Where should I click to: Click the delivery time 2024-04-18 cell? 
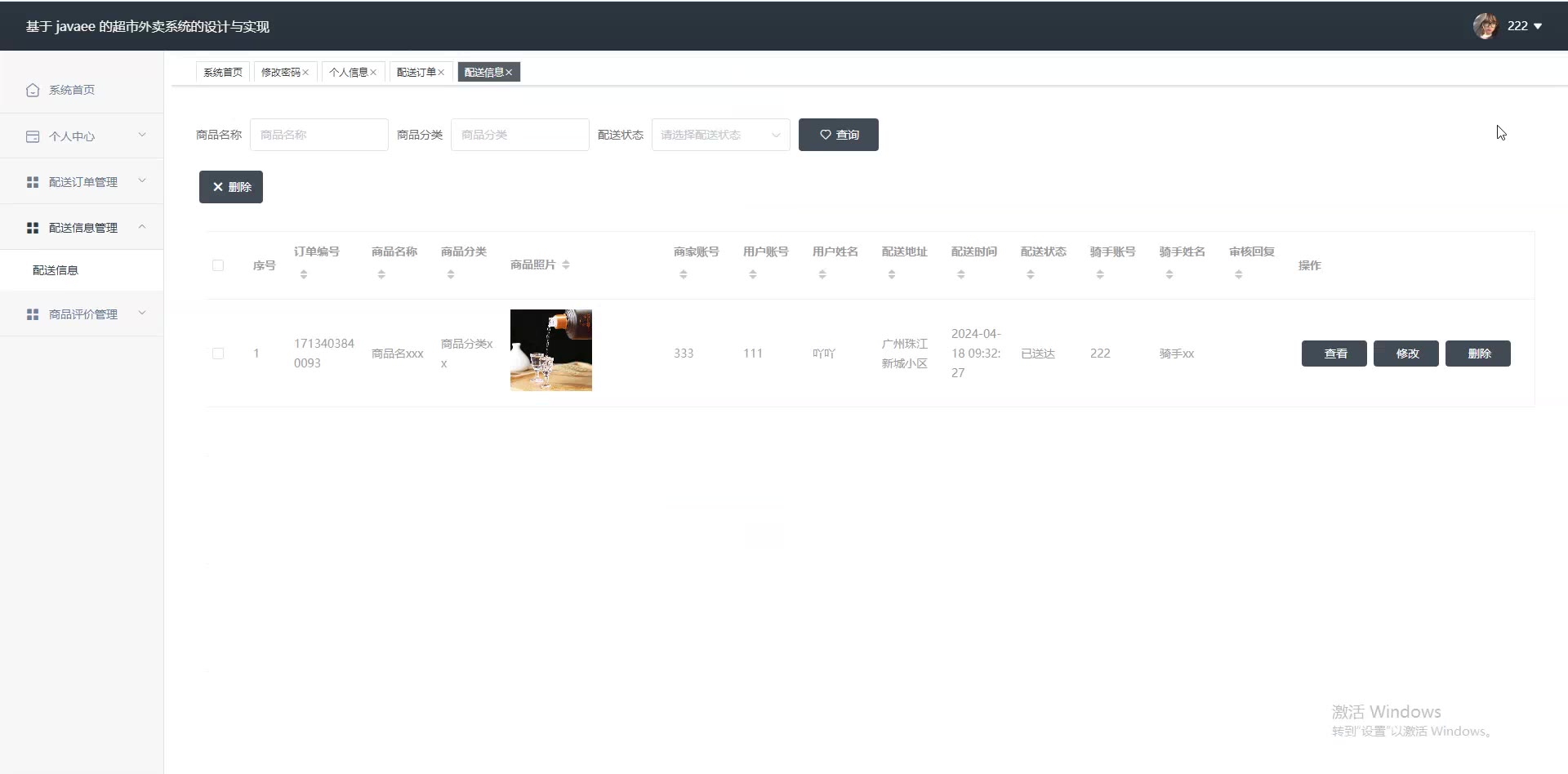(976, 354)
